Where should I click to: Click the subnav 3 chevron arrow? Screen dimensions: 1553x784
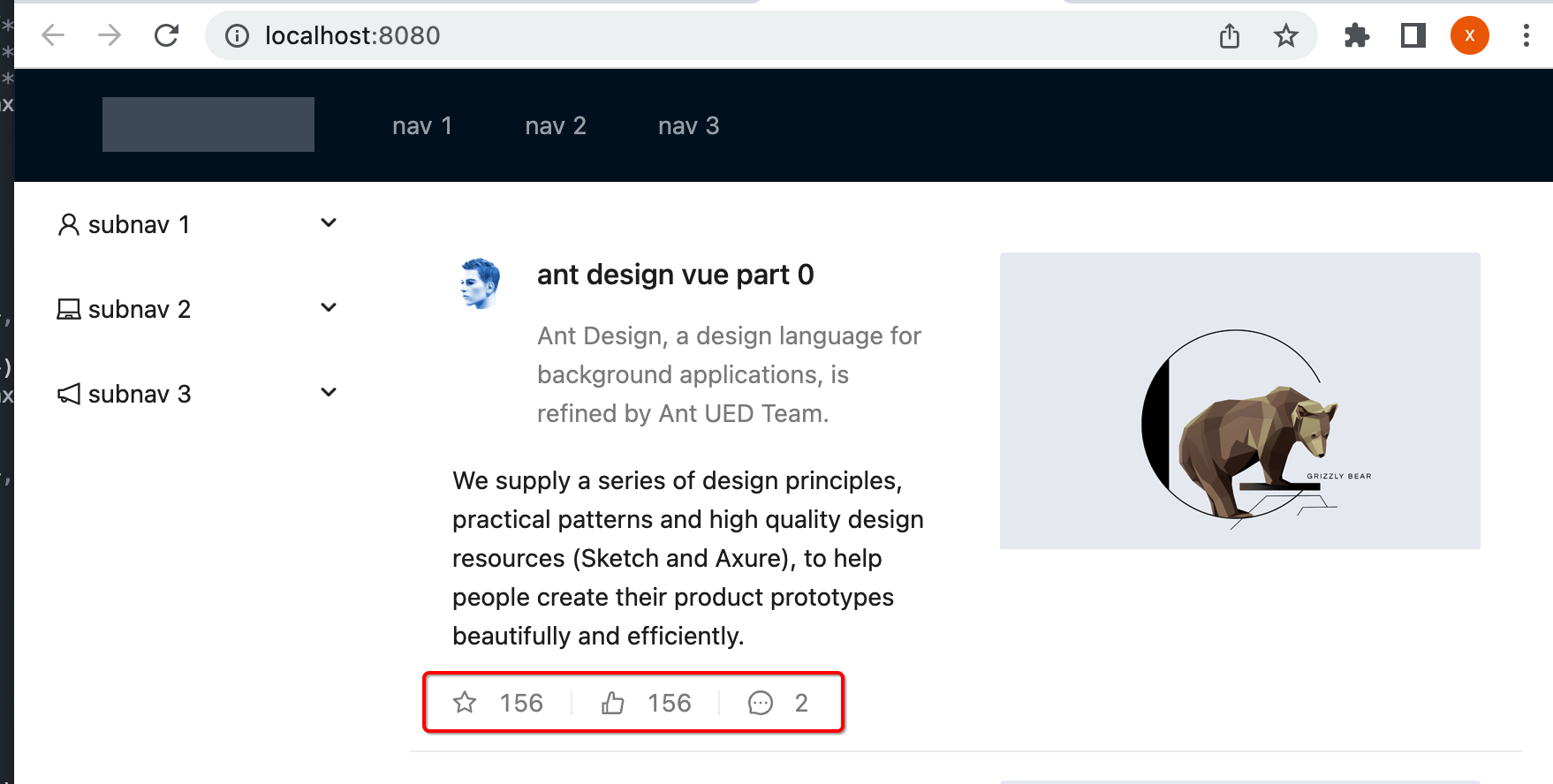point(329,392)
